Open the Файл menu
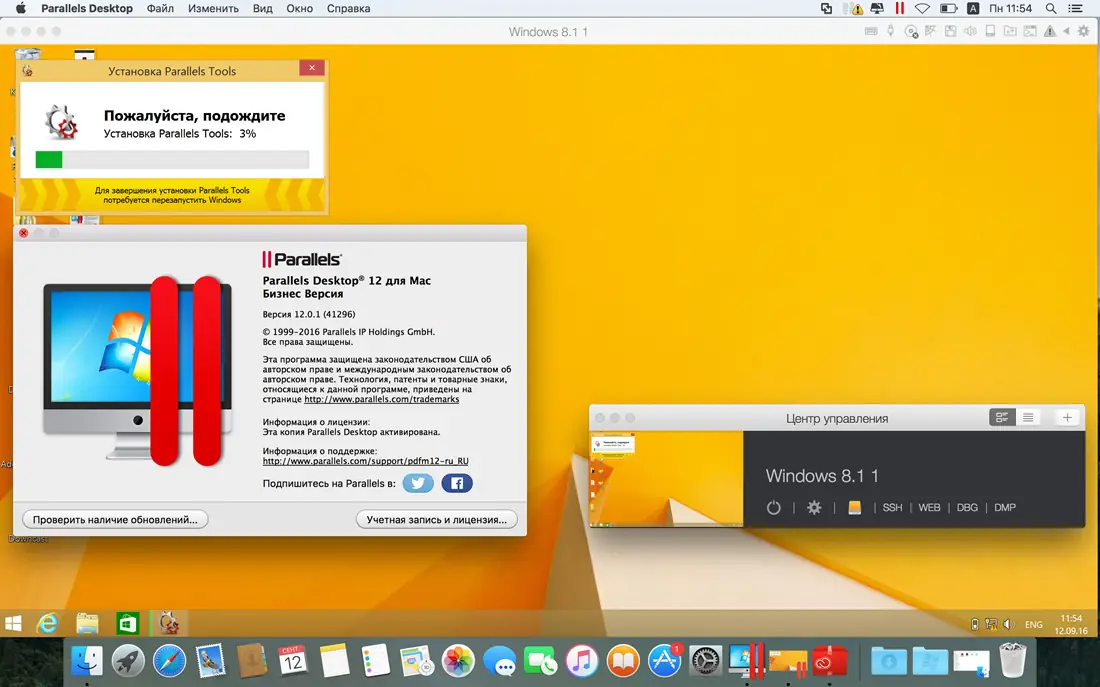1100x687 pixels. (160, 8)
